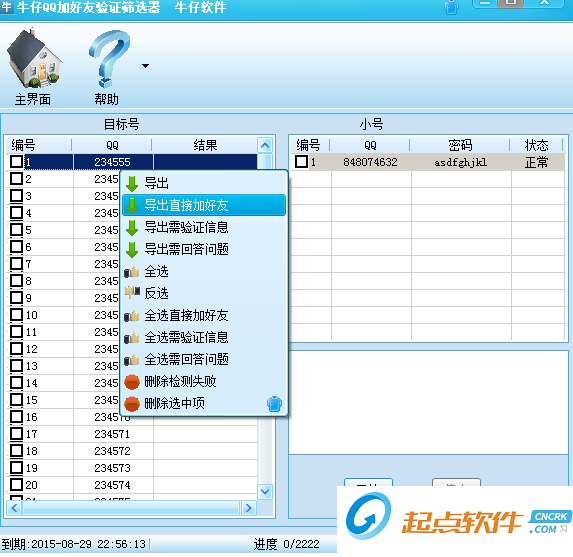
Task: Select 导出需验证信息 menu entry
Action: [204, 227]
